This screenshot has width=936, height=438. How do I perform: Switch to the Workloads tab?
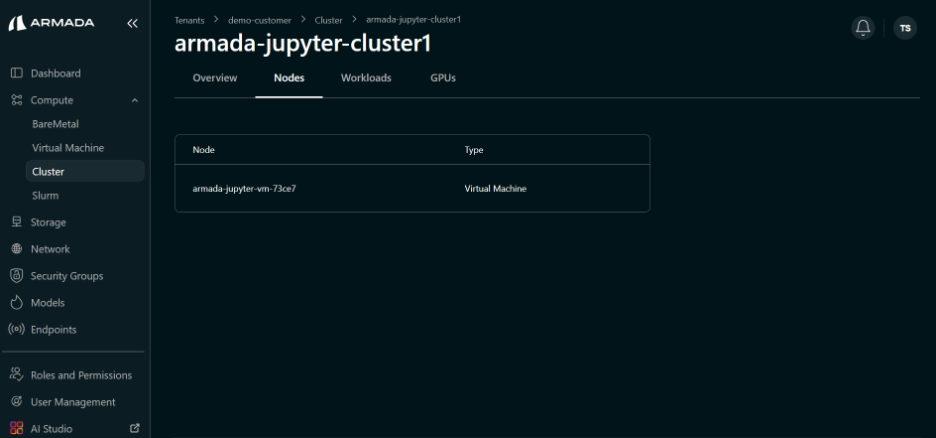[366, 78]
